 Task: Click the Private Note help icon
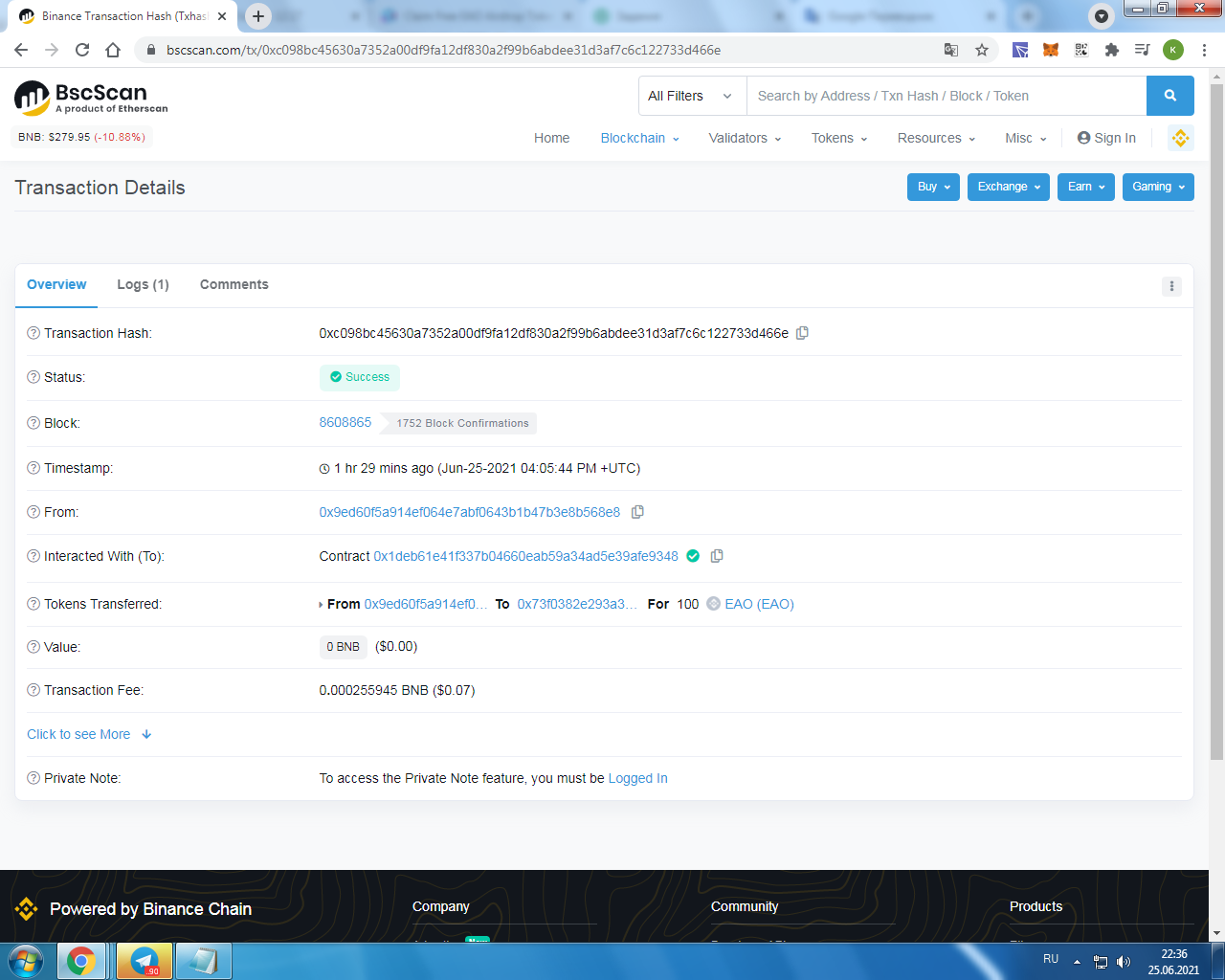pyautogui.click(x=33, y=778)
